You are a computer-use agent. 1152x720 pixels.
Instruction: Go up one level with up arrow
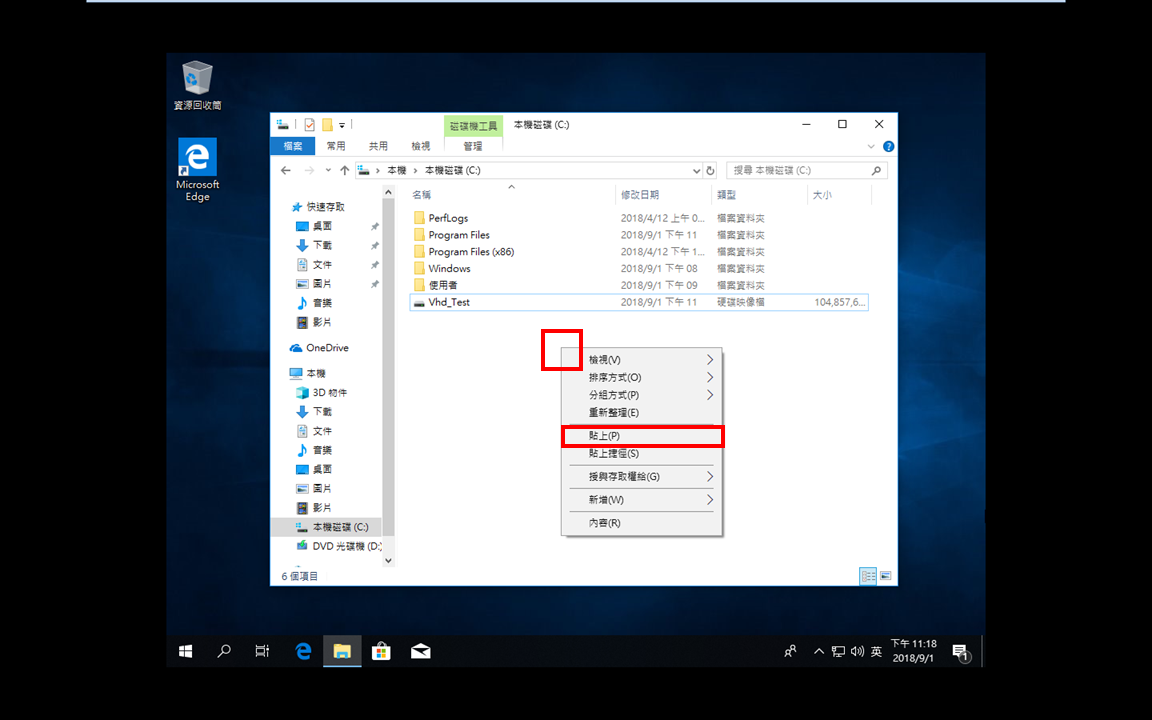(345, 170)
